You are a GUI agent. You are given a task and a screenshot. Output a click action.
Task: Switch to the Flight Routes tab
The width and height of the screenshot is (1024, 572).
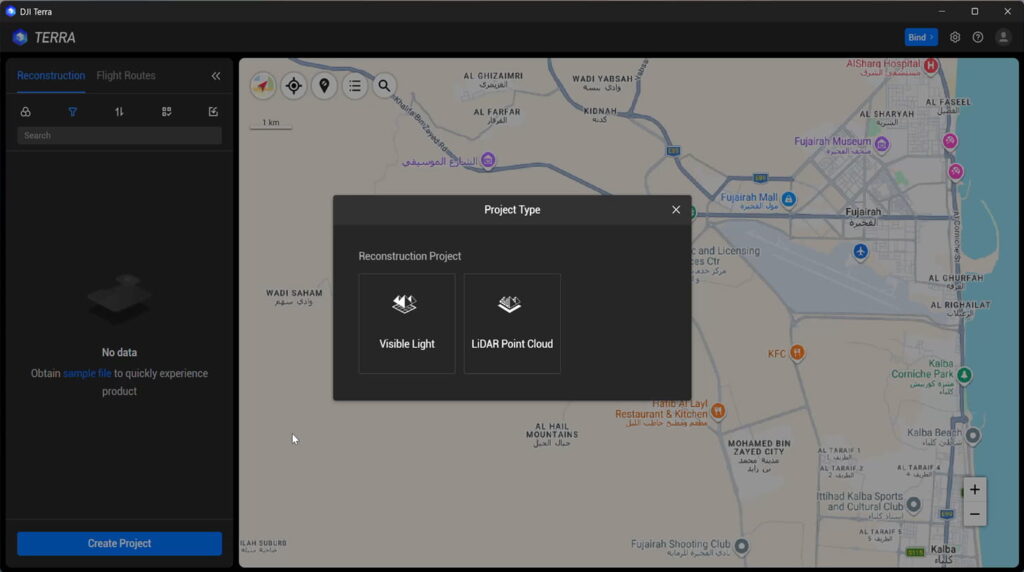126,76
